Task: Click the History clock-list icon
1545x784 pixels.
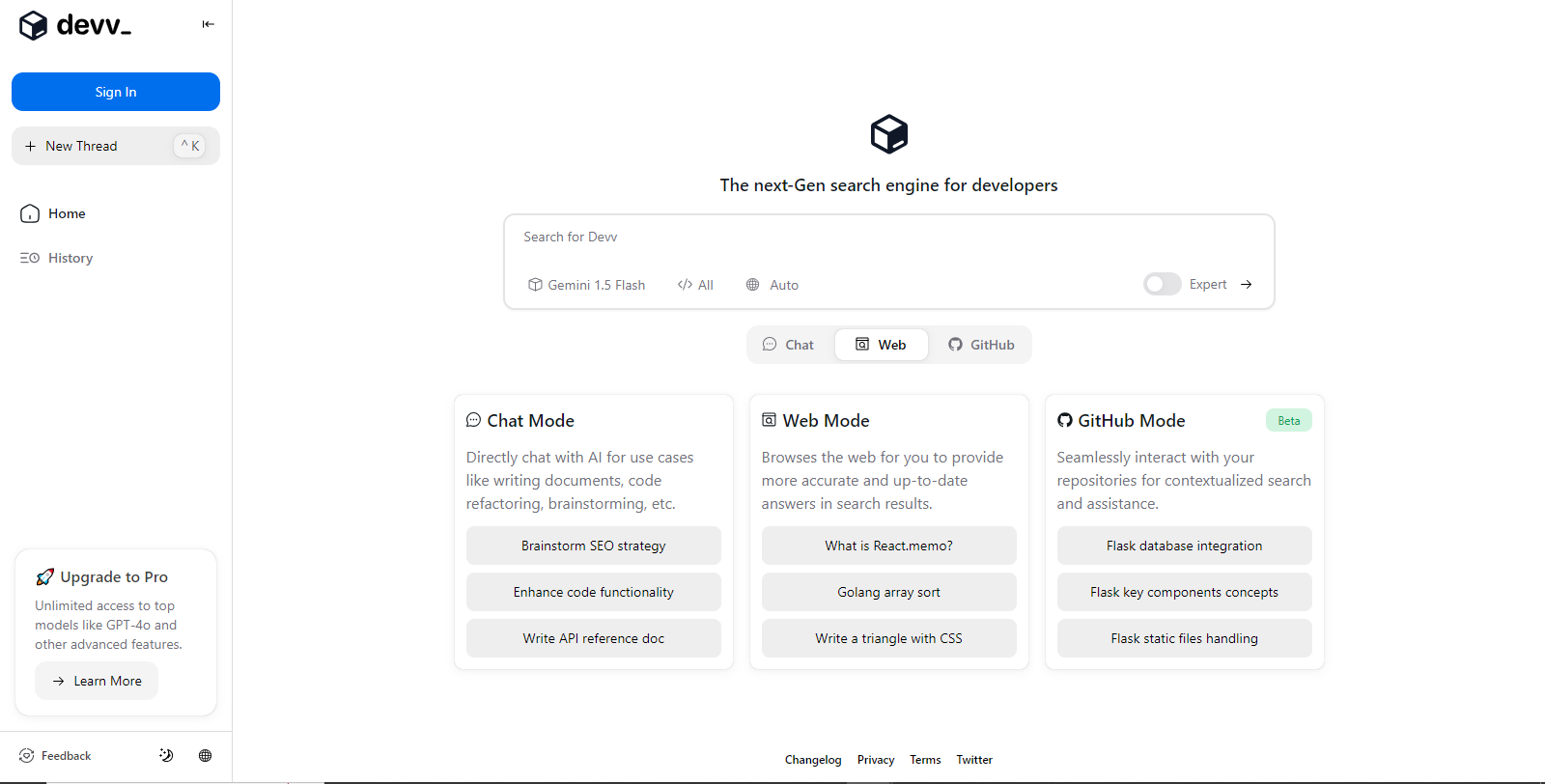Action: 30,258
